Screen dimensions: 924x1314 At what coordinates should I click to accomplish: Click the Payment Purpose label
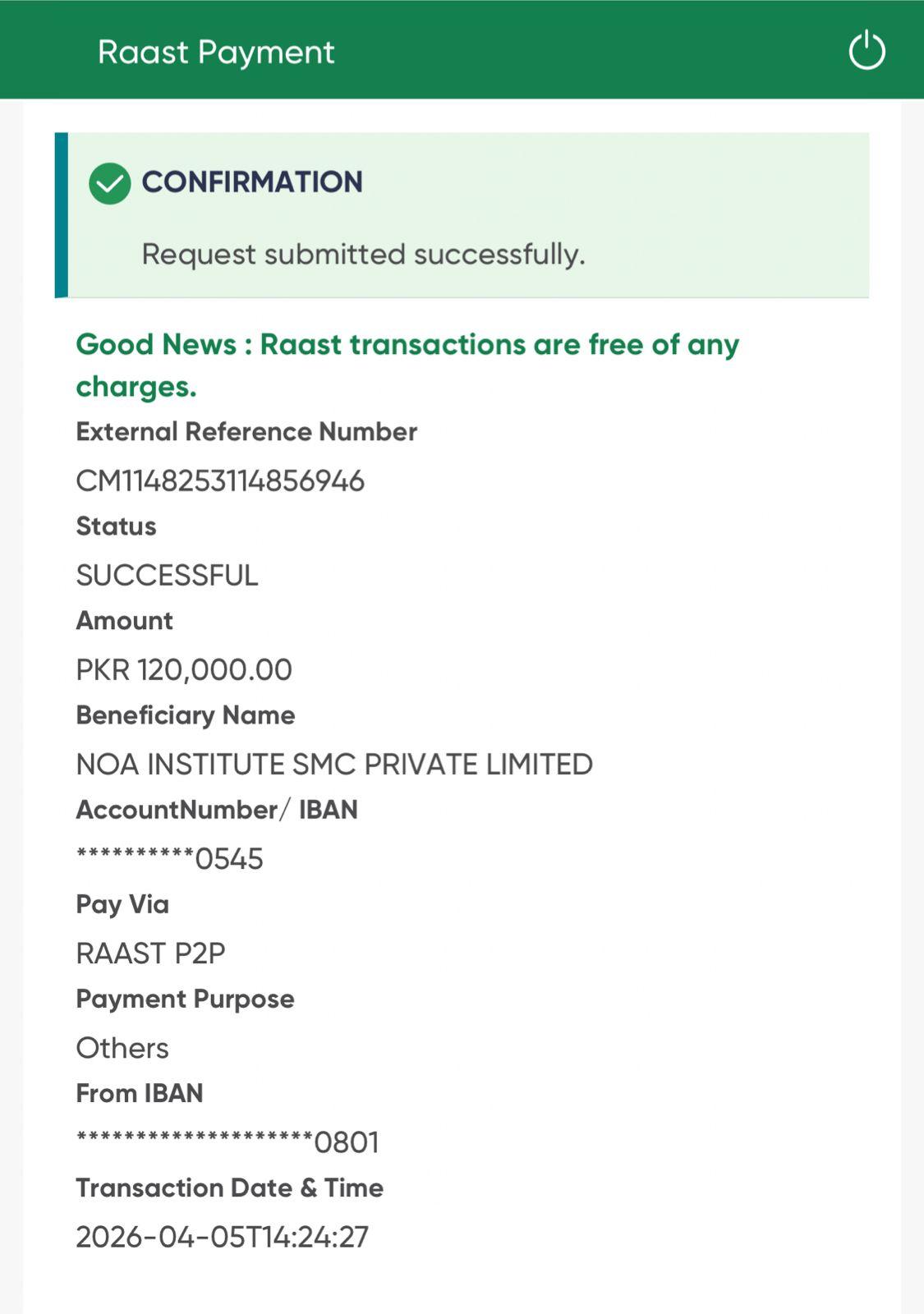click(x=185, y=999)
